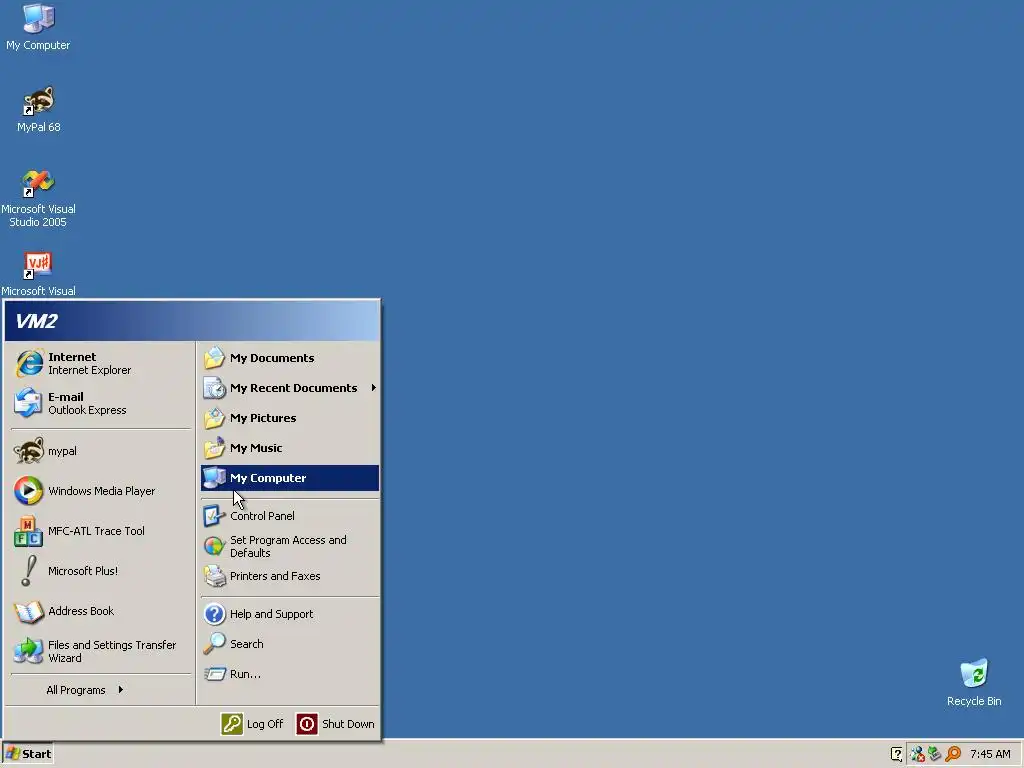
Task: Open My Documents folder
Action: coord(289,358)
